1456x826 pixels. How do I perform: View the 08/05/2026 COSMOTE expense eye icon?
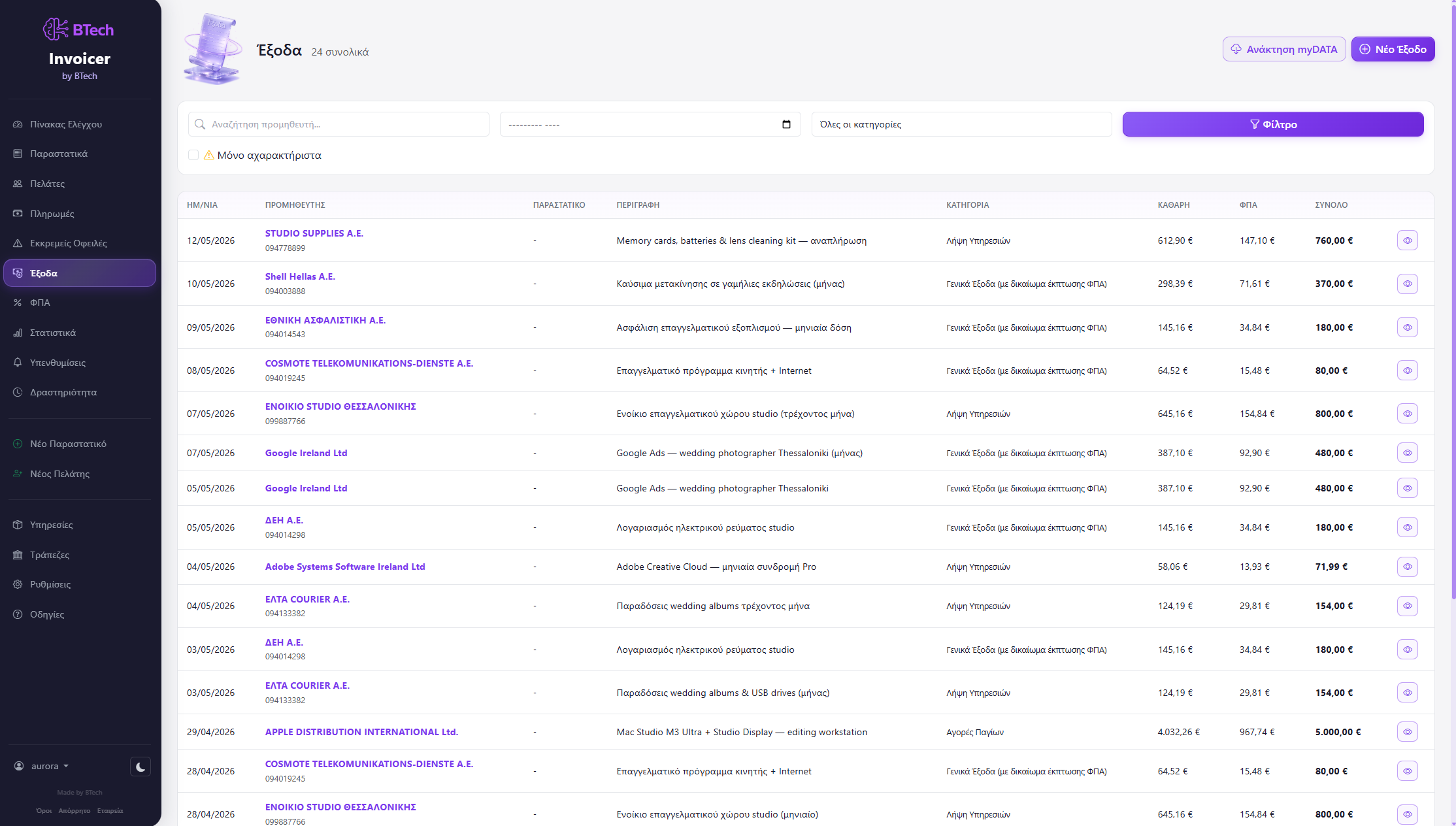pos(1408,371)
